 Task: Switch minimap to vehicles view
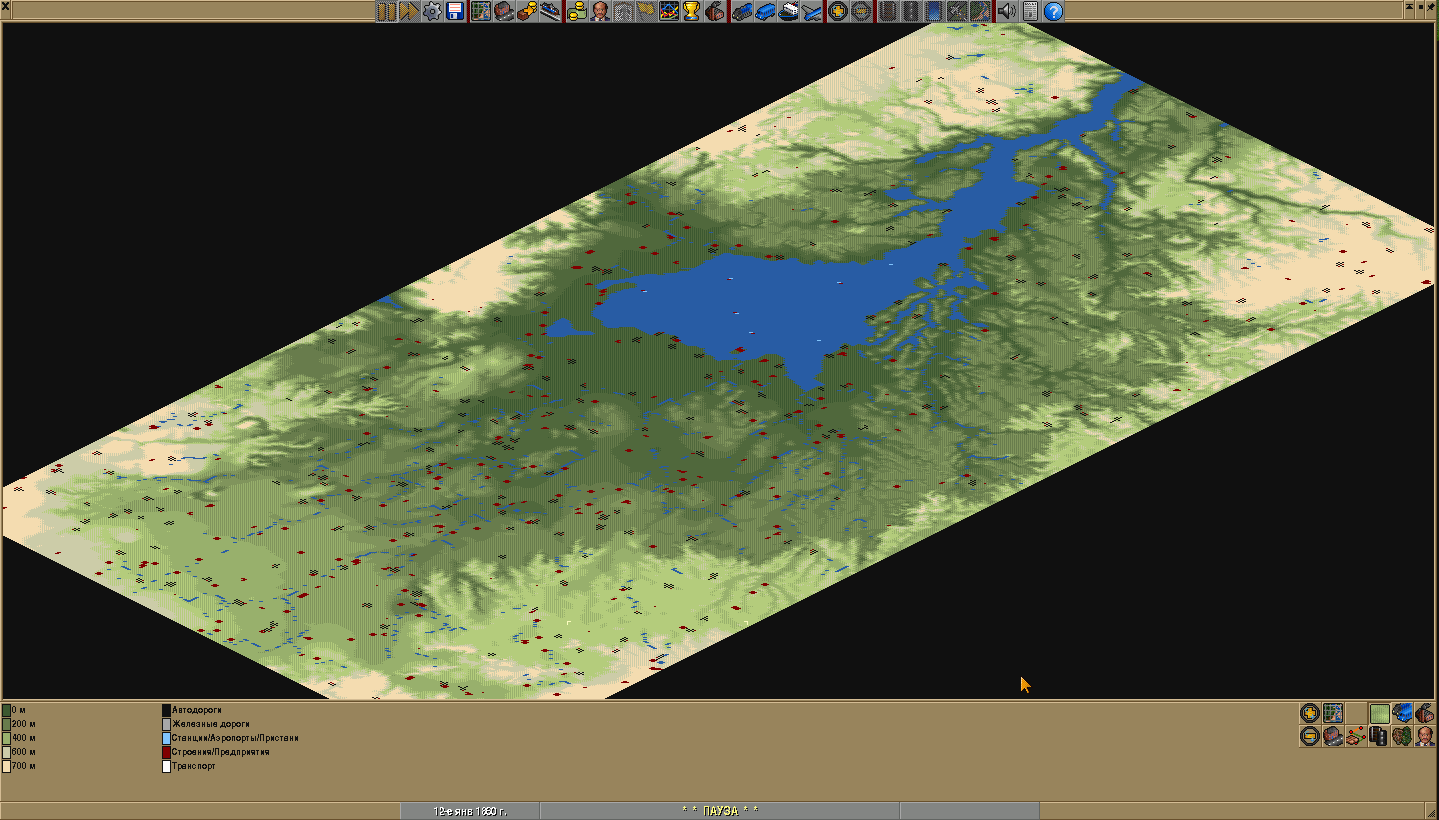[x=1402, y=713]
